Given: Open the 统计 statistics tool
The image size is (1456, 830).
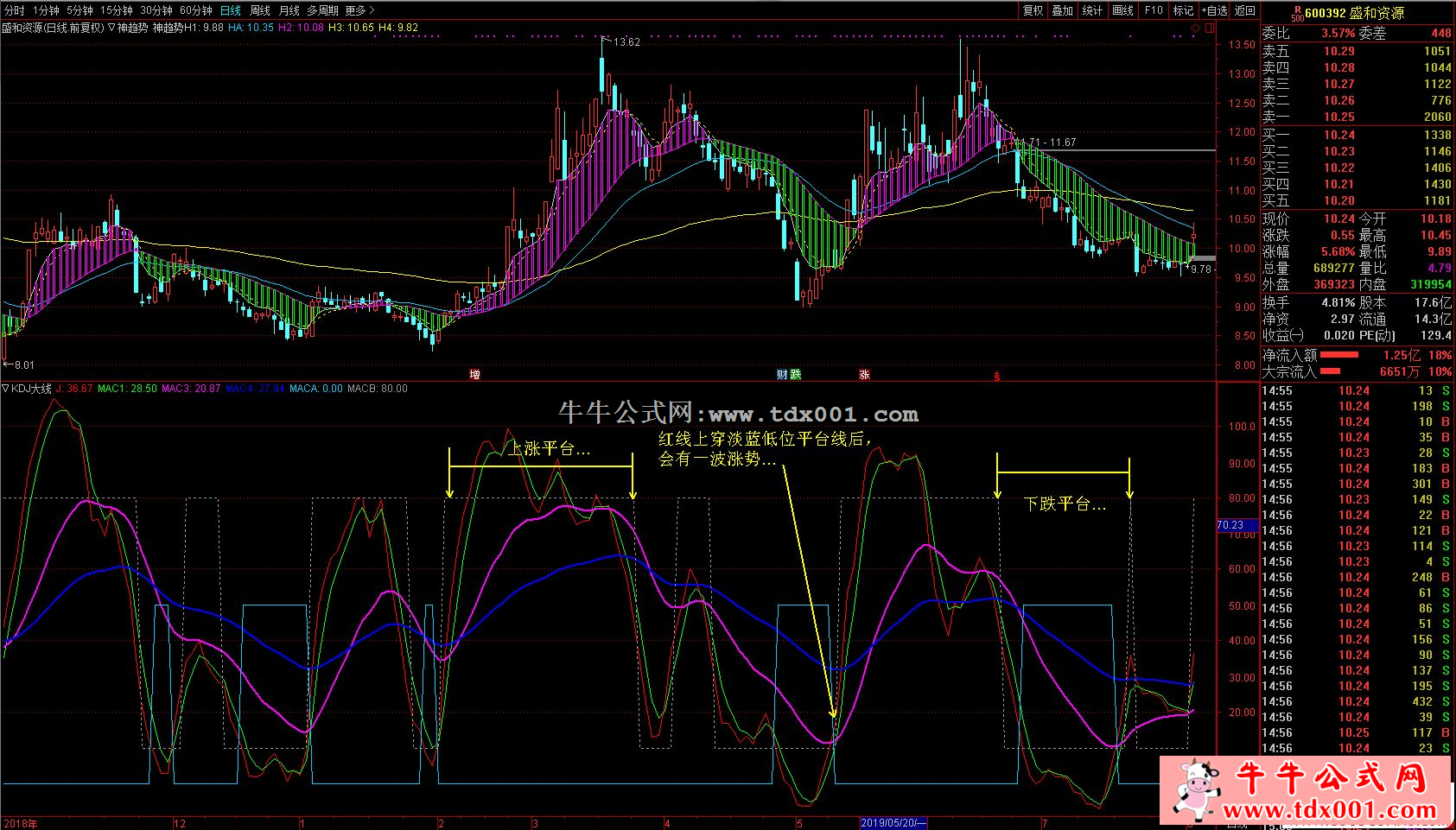Looking at the screenshot, I should (1093, 10).
